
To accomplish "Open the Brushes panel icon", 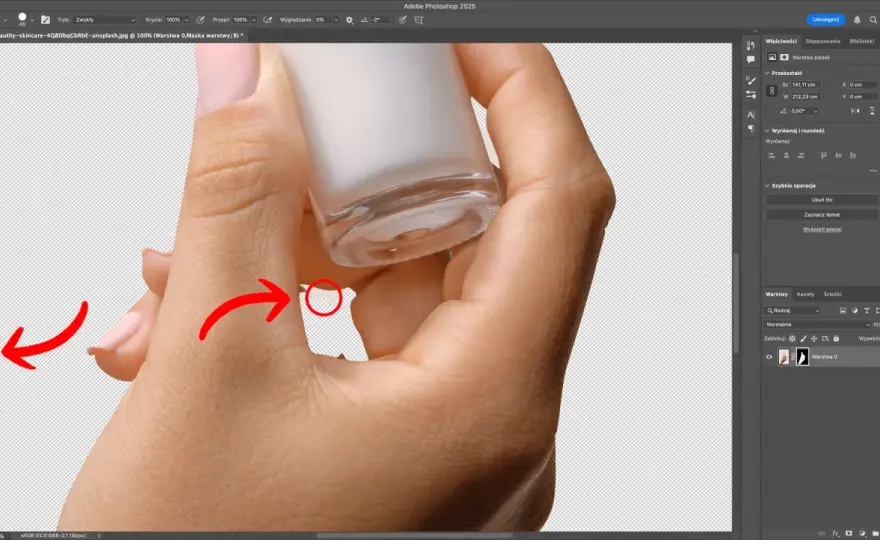I will (x=750, y=81).
